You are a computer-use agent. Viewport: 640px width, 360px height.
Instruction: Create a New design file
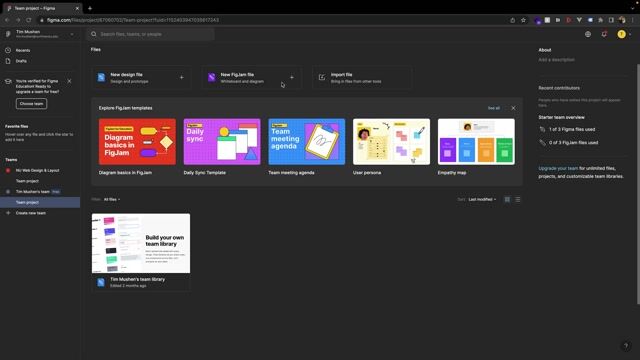(141, 78)
